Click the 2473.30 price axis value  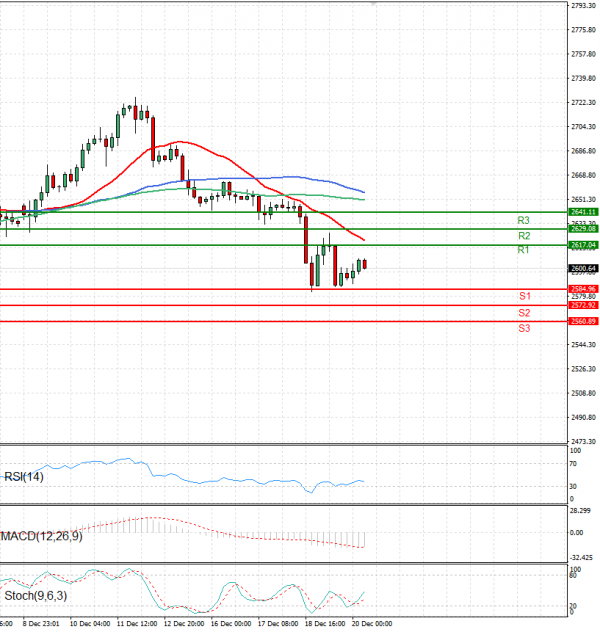click(x=583, y=442)
